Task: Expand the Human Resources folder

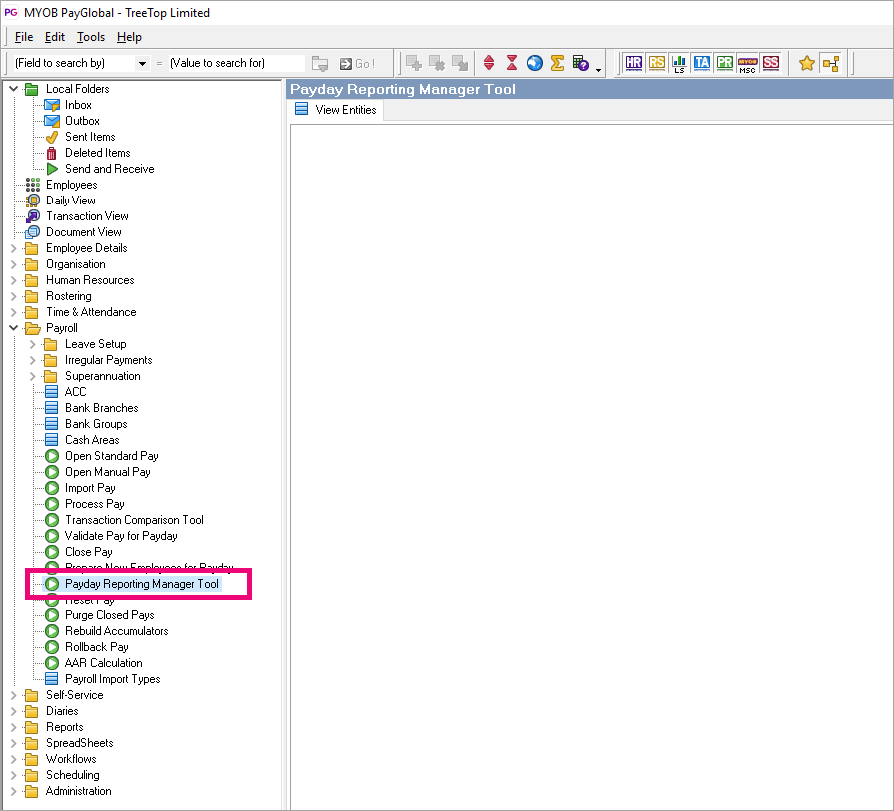Action: 13,280
